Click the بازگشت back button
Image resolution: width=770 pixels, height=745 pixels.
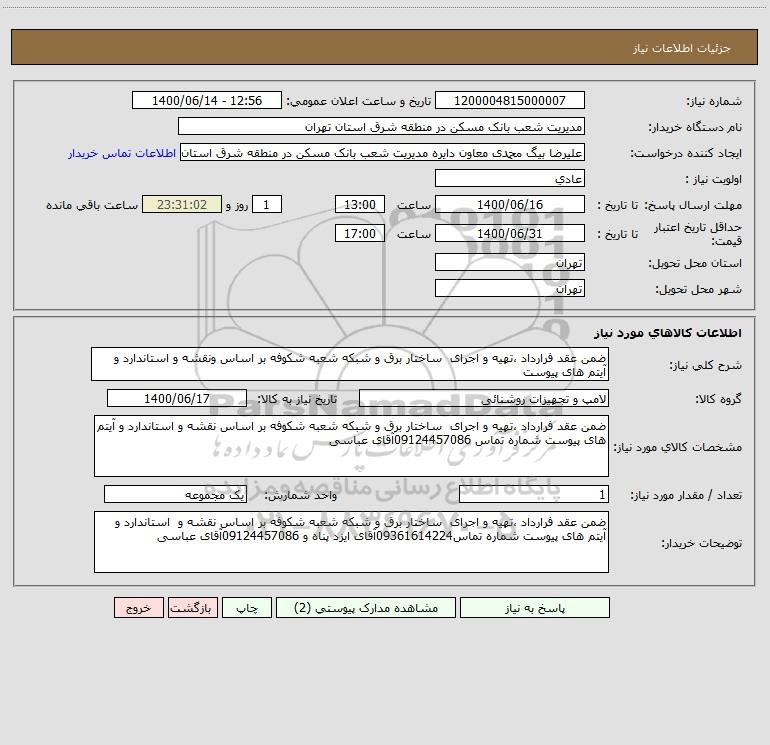tap(192, 607)
